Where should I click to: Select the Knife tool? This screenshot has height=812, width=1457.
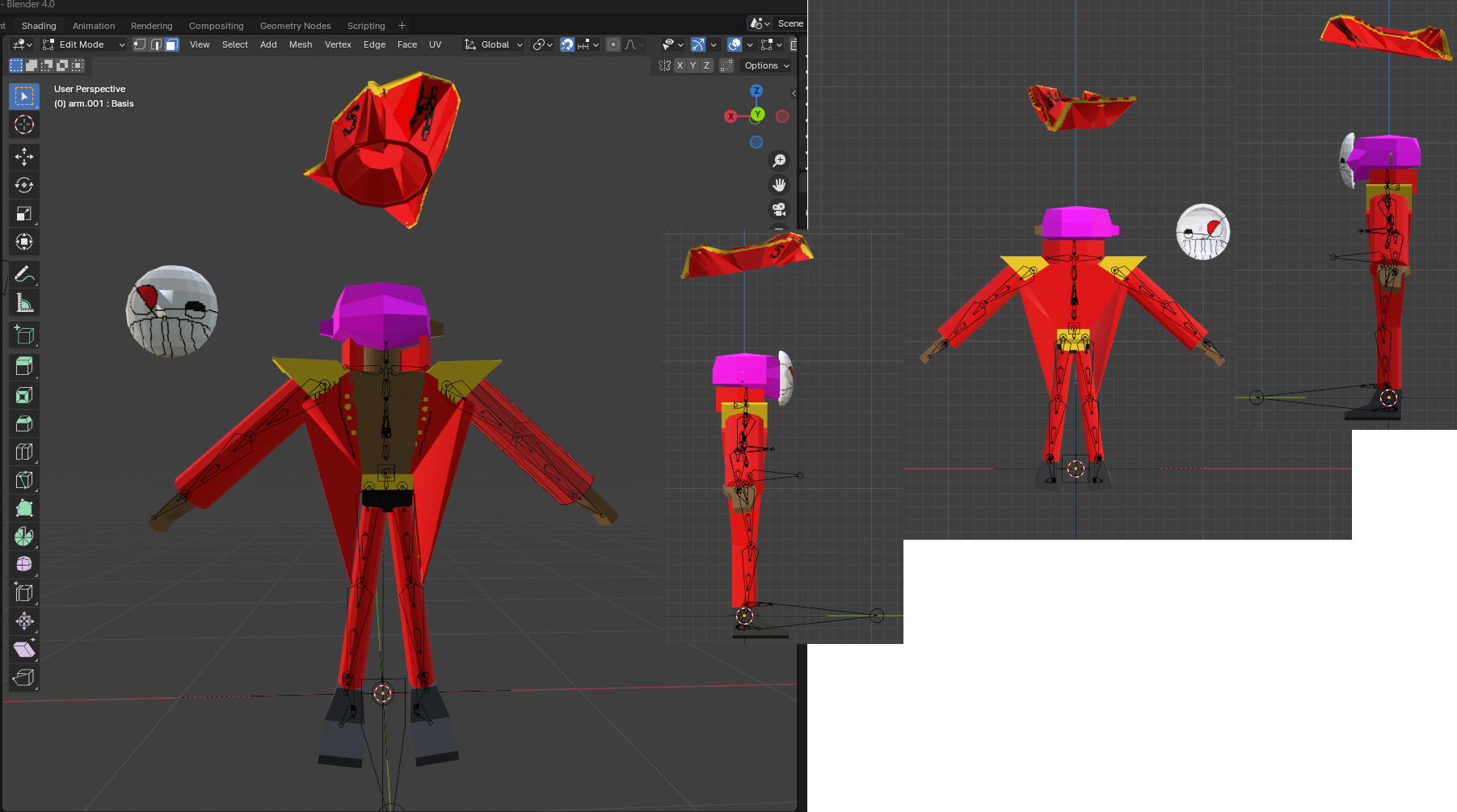(x=24, y=480)
